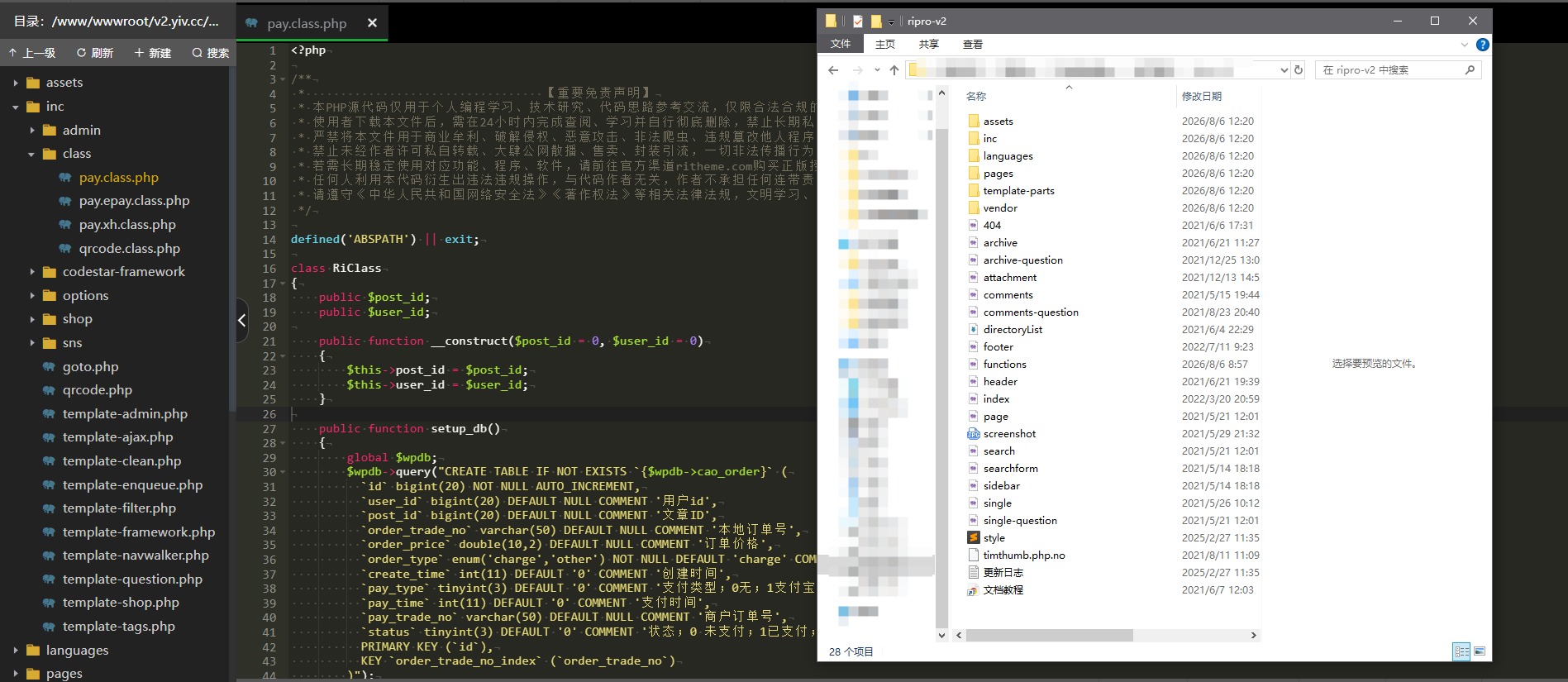The image size is (1568, 682).
Task: Open pay.class.php in the file tree
Action: (x=118, y=178)
